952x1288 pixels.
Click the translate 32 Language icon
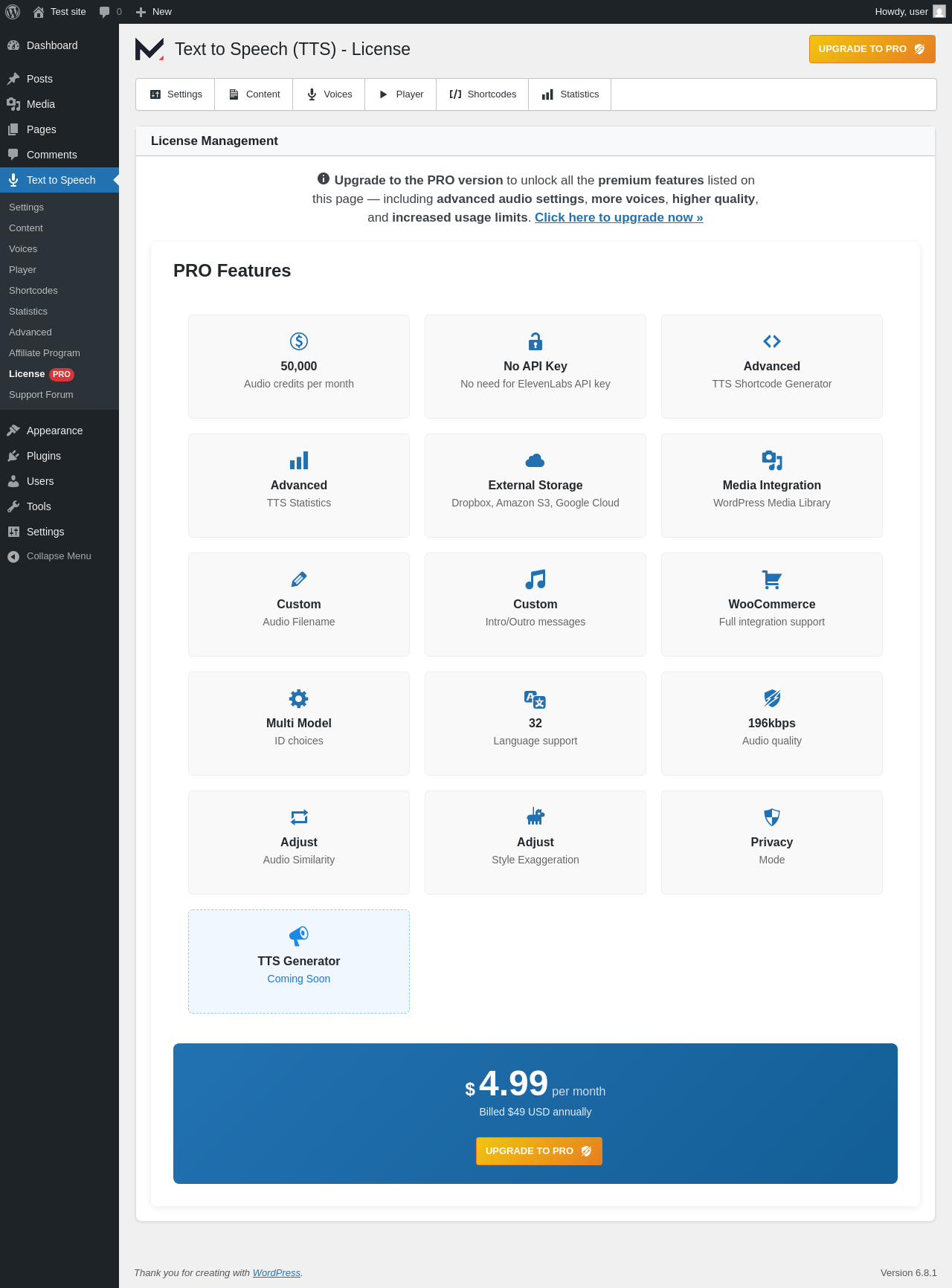(535, 699)
